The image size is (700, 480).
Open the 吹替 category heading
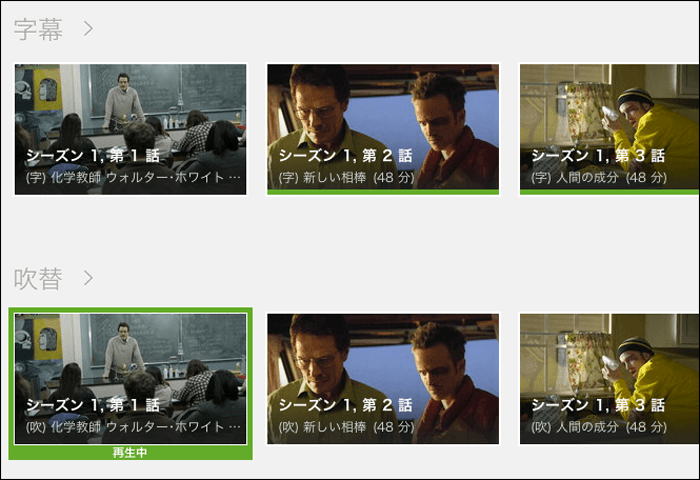click(x=38, y=279)
